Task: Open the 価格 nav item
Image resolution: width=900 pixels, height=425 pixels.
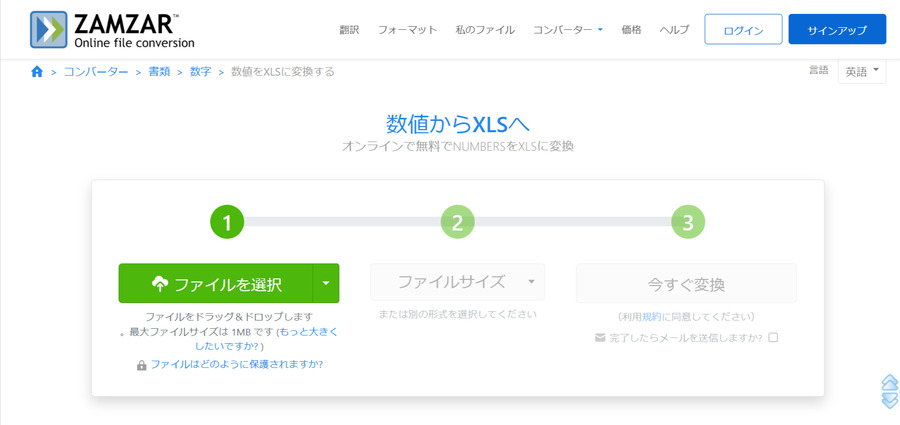Action: (631, 30)
